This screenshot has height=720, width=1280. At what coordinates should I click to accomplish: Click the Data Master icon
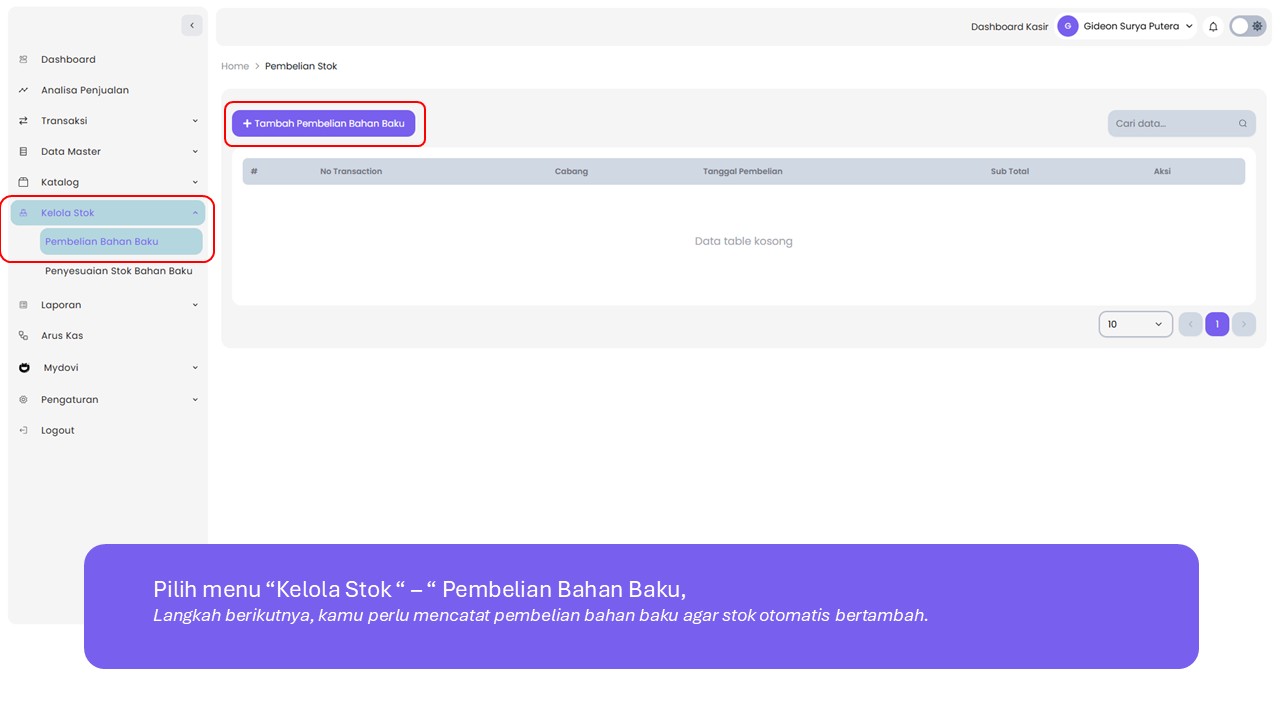click(x=23, y=152)
